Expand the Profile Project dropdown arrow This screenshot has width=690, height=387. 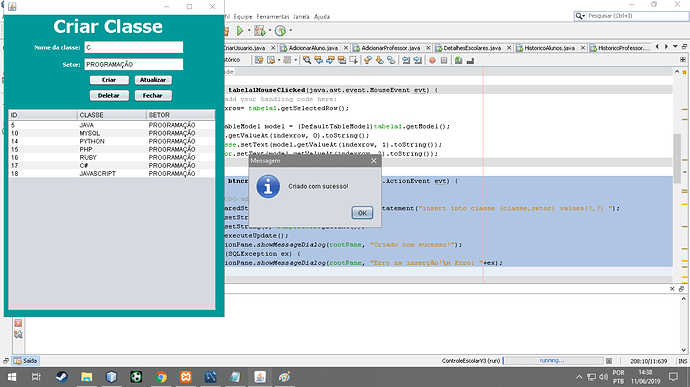coord(290,30)
